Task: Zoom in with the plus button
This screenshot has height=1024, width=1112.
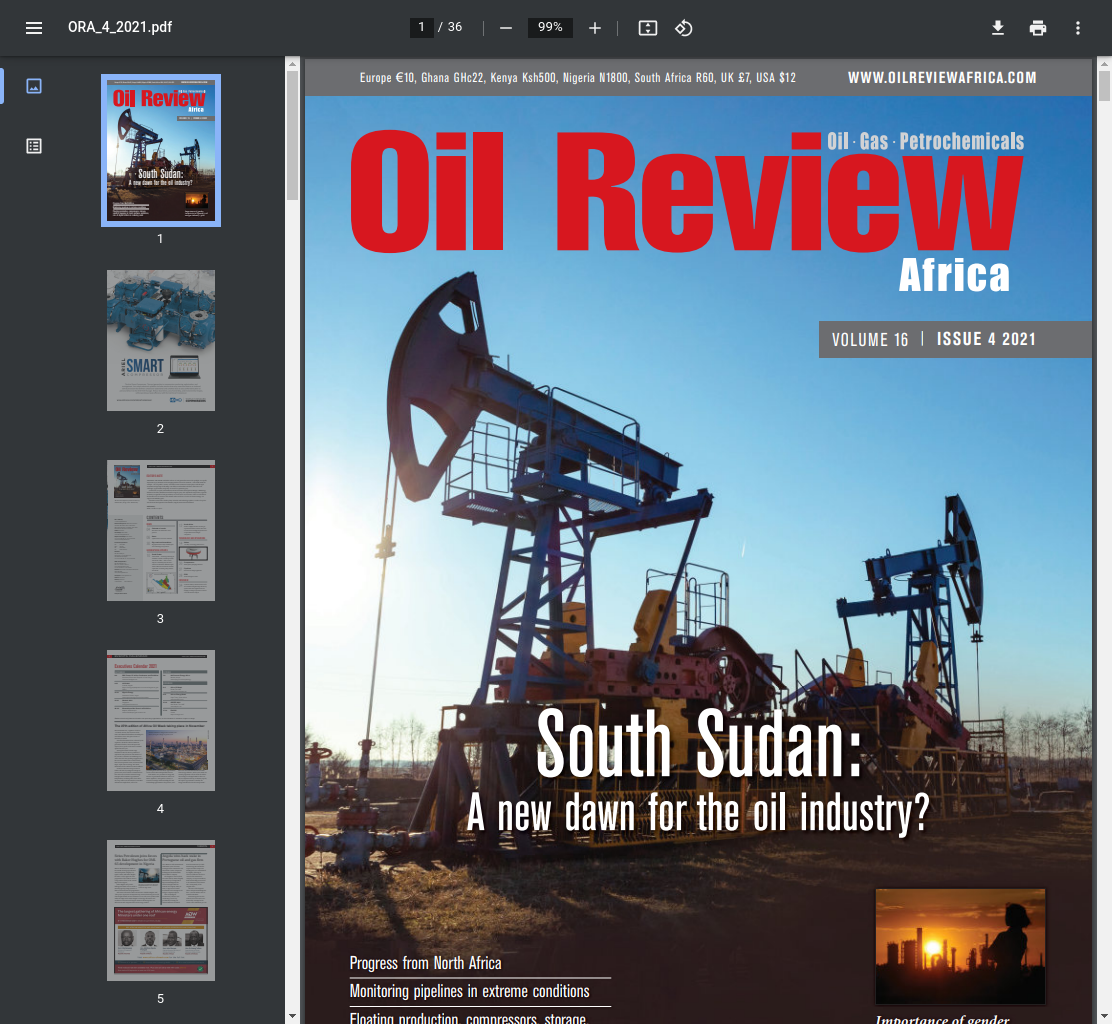Action: coord(595,28)
